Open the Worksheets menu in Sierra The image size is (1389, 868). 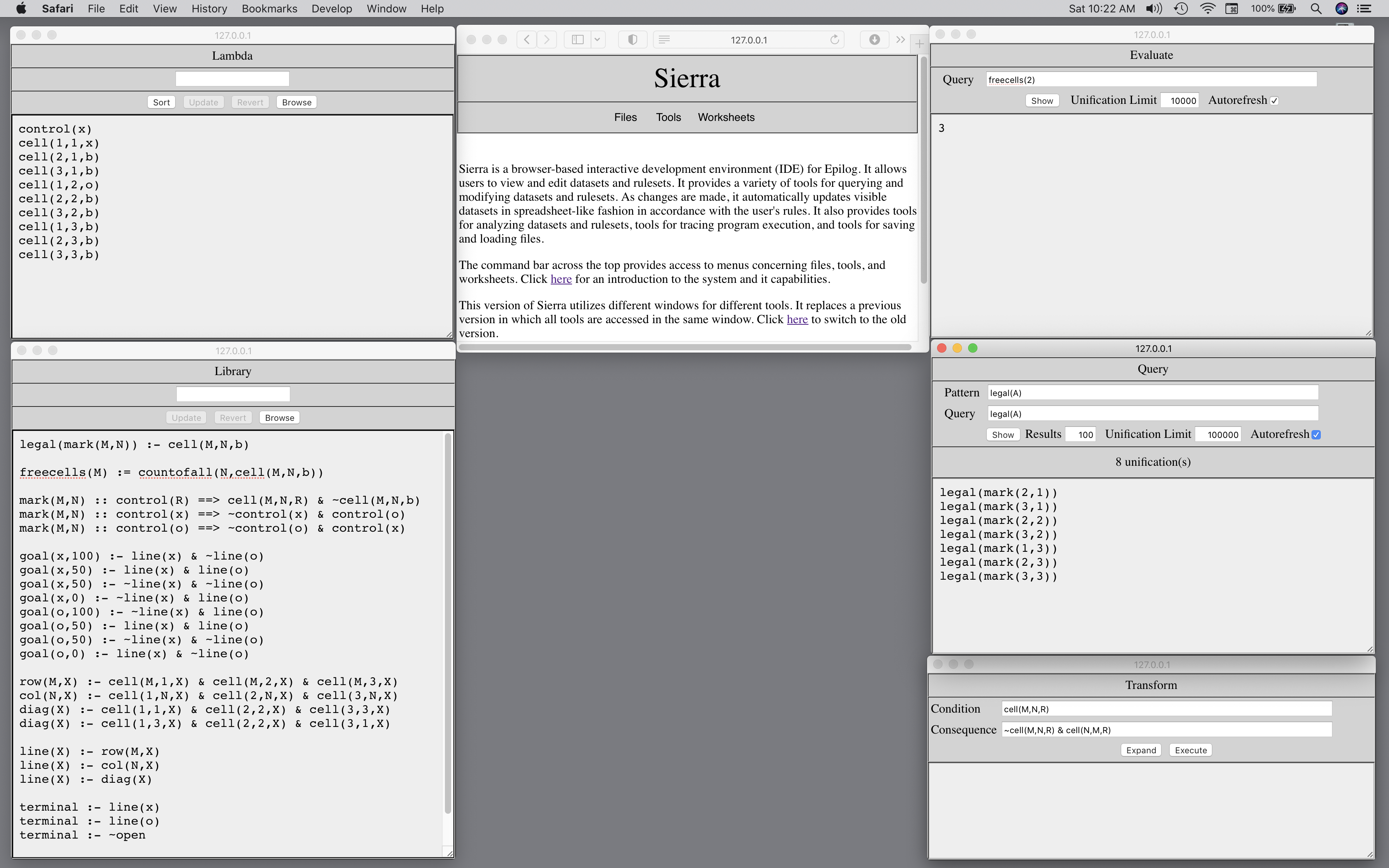tap(726, 117)
